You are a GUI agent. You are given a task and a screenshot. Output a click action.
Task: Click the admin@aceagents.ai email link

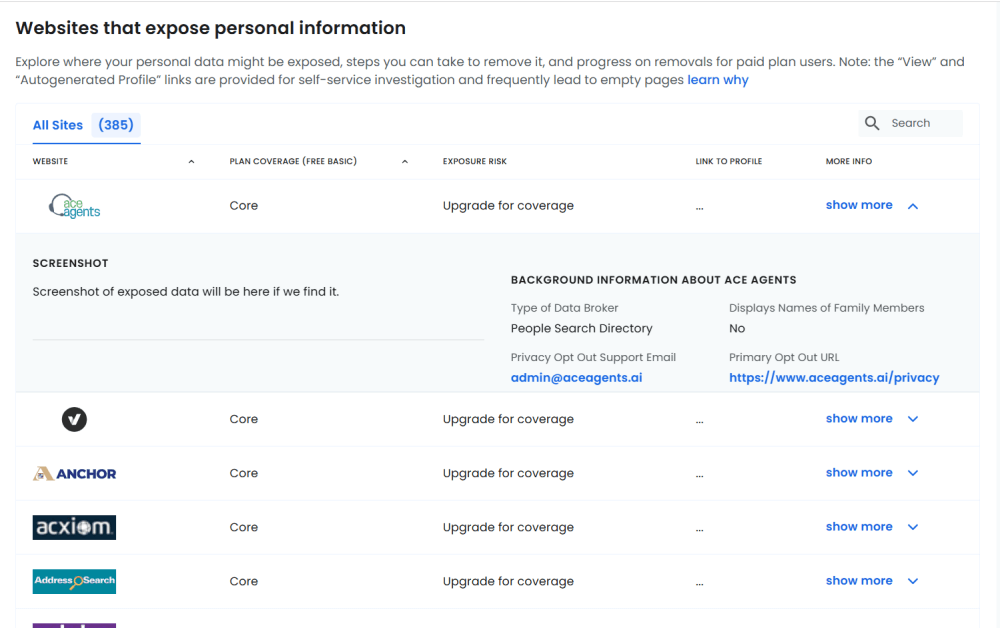pyautogui.click(x=576, y=378)
